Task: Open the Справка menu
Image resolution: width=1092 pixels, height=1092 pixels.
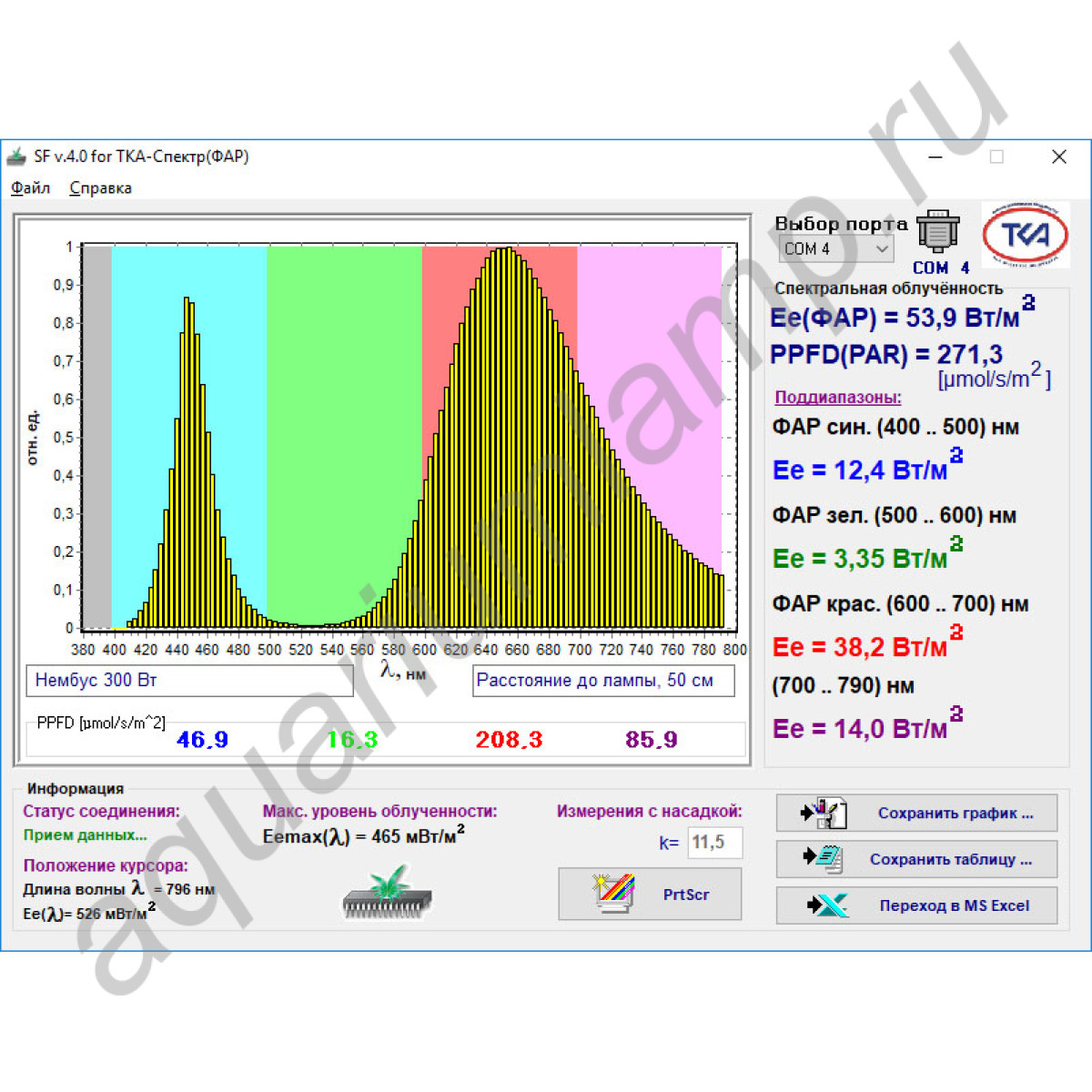Action: point(100,188)
